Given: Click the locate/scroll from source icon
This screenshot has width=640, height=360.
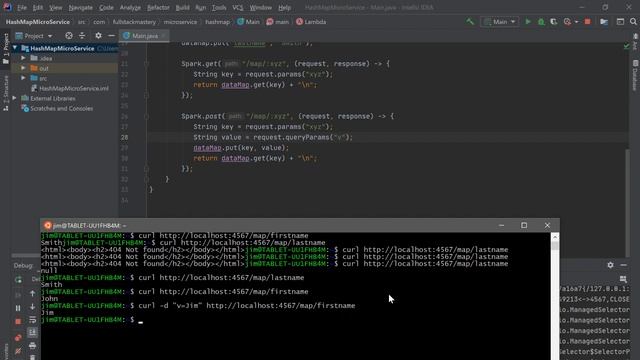Looking at the screenshot, I should 69,36.
